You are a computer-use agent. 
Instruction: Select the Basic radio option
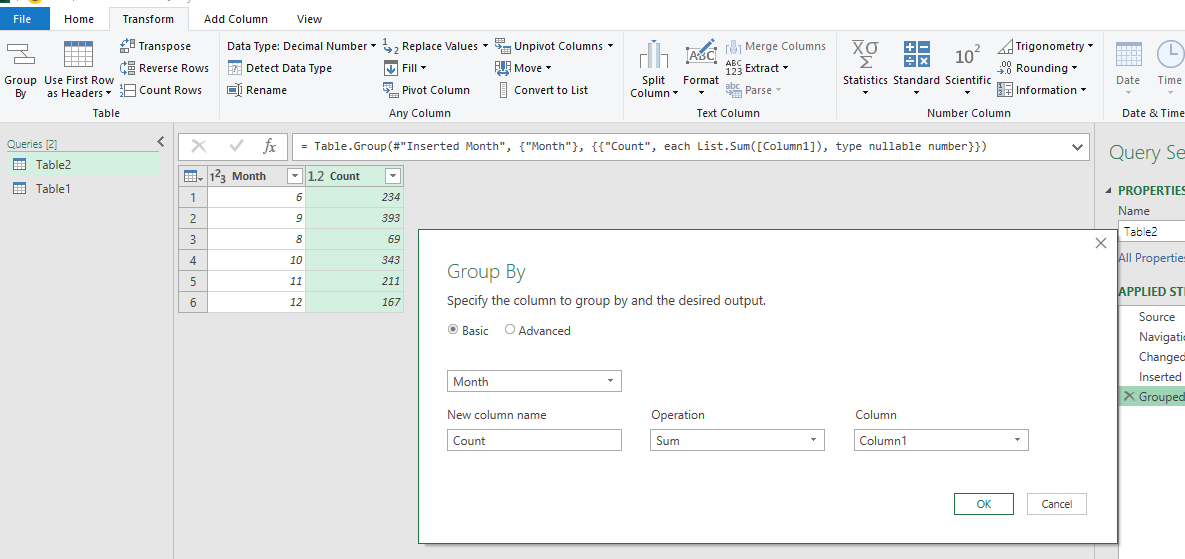(x=453, y=329)
